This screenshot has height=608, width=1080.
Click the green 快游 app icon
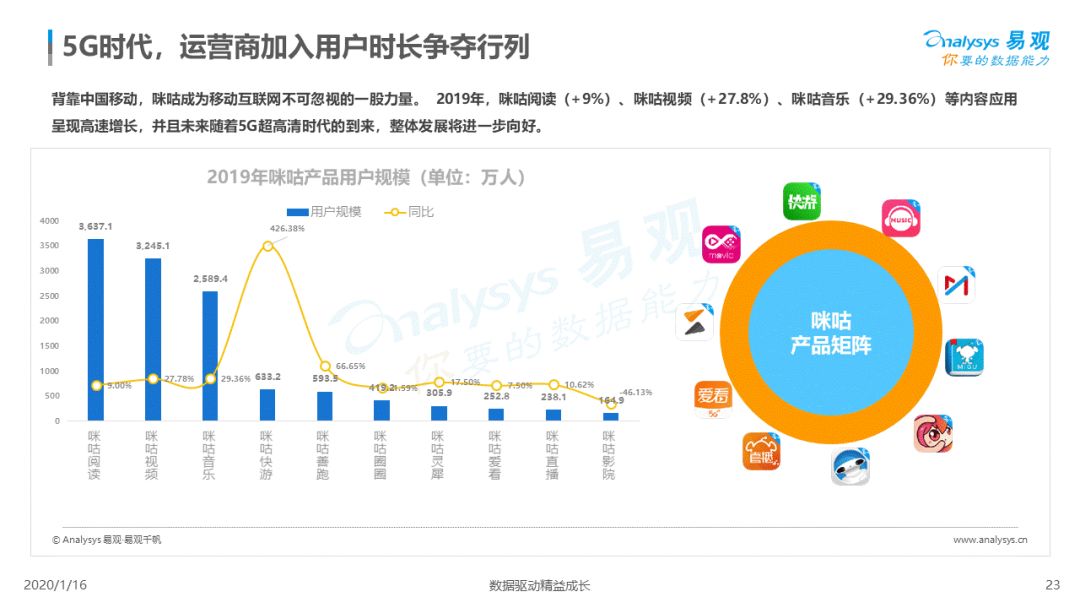coord(802,202)
